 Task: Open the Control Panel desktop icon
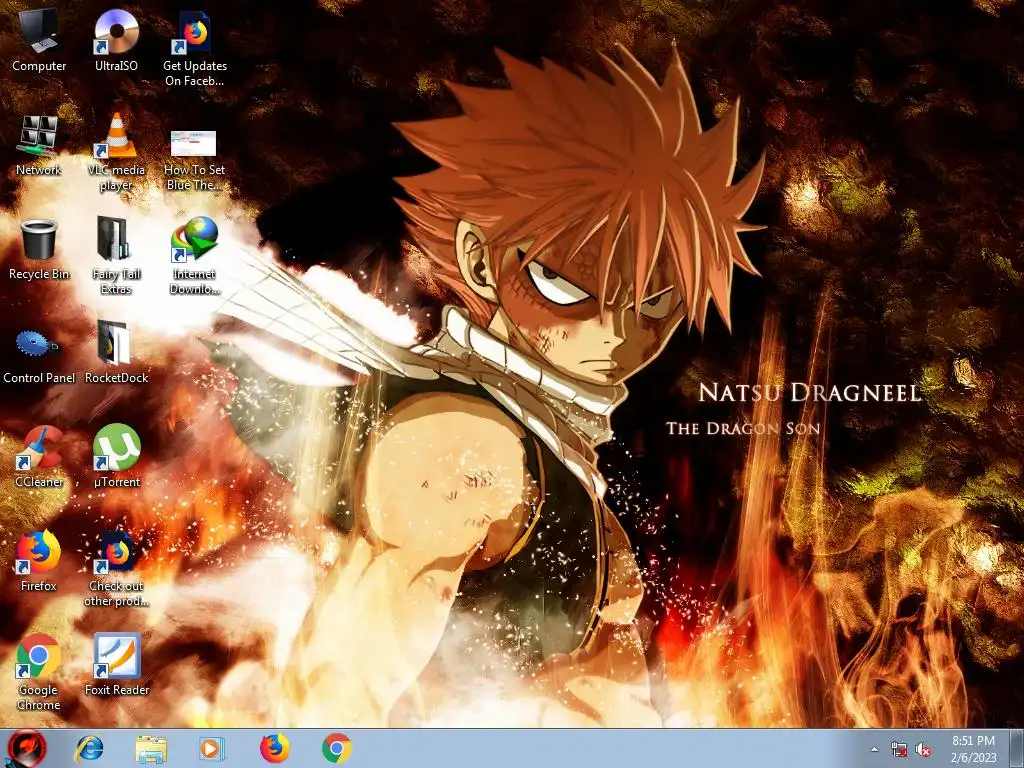tap(39, 356)
